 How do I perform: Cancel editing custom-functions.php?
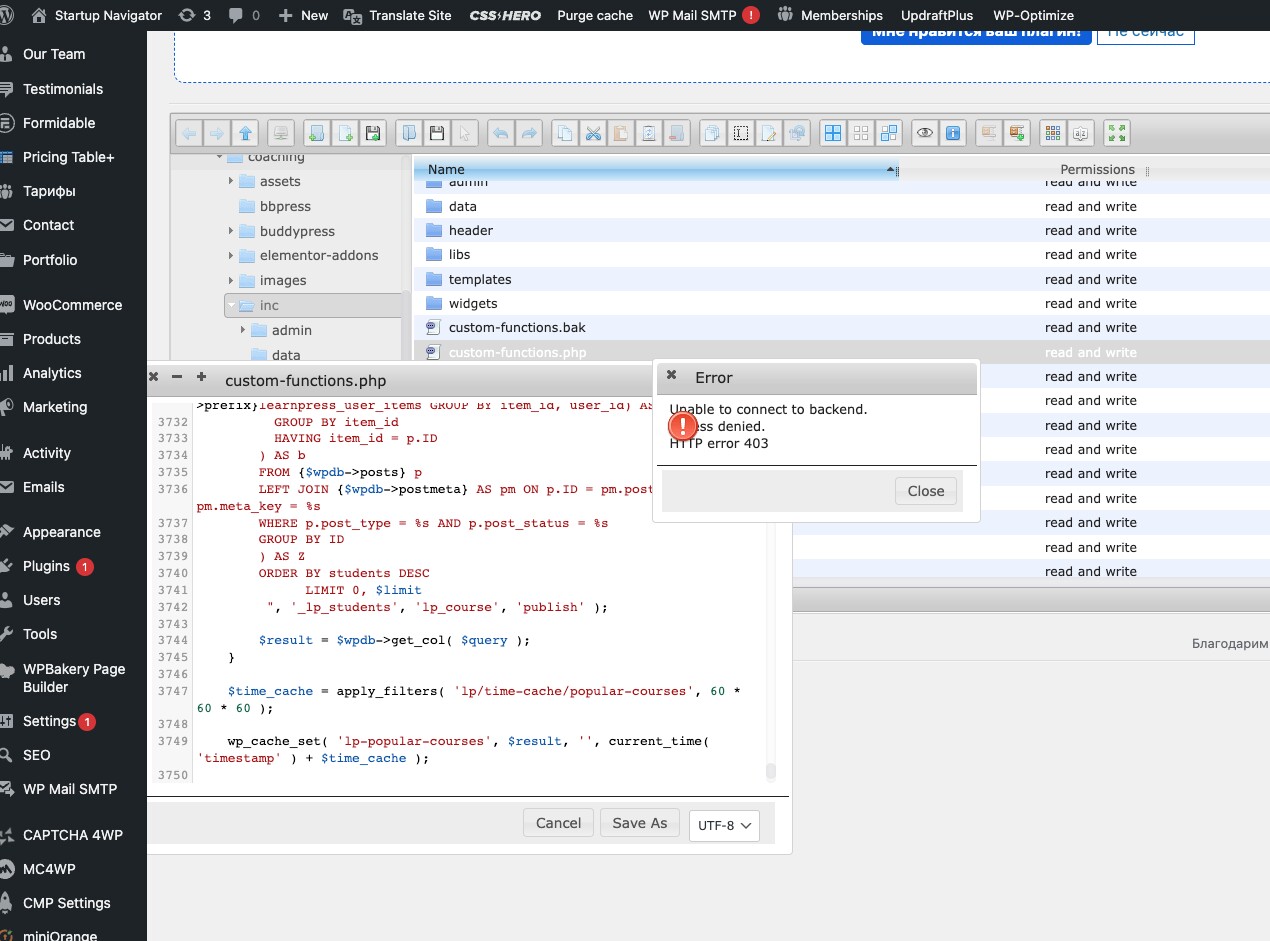tap(558, 823)
